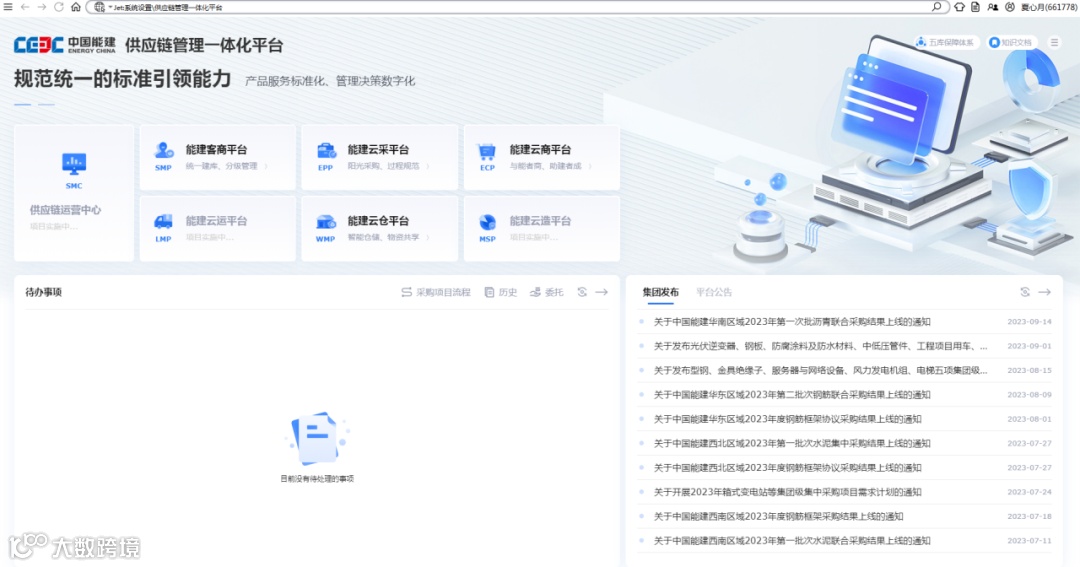Switch to 集团发布 tab
Image resolution: width=1080 pixels, height=567 pixels.
(661, 292)
